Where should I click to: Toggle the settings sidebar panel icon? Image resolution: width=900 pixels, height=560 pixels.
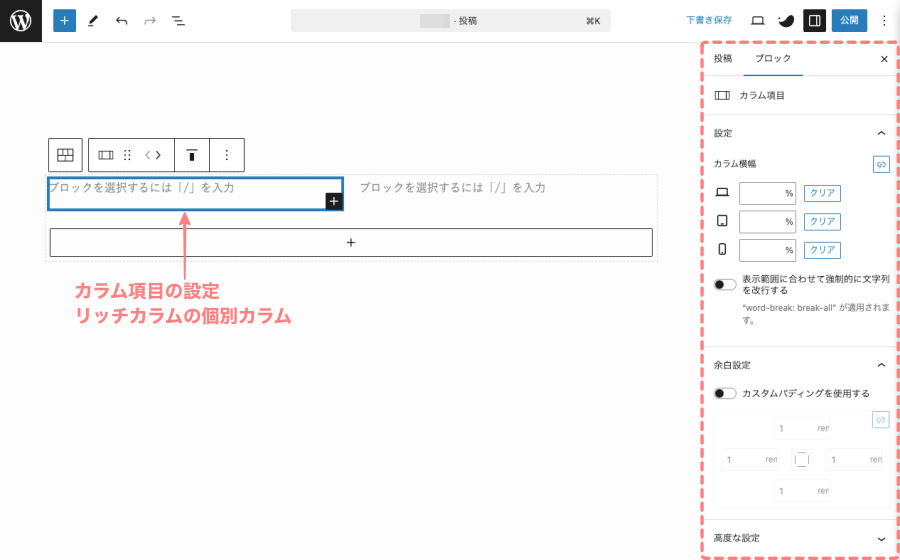point(814,20)
